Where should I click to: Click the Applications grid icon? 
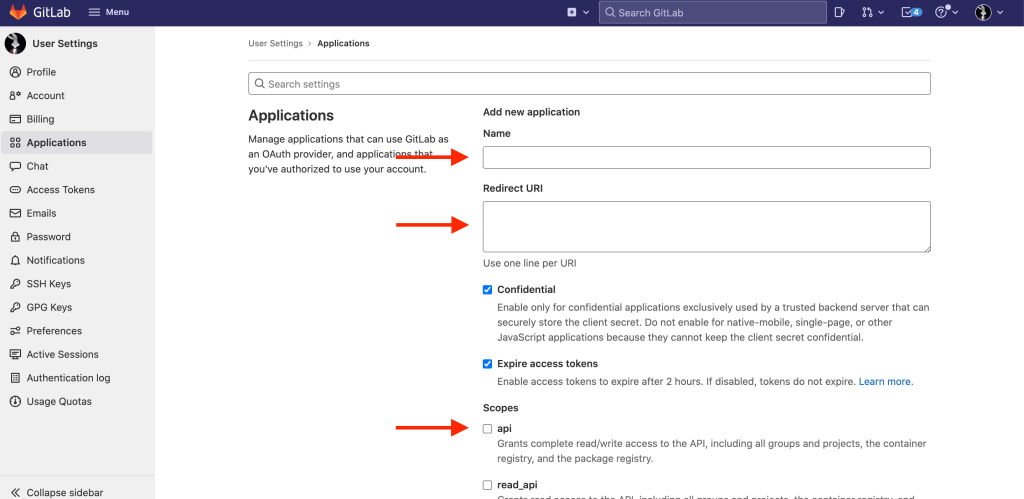[x=15, y=142]
